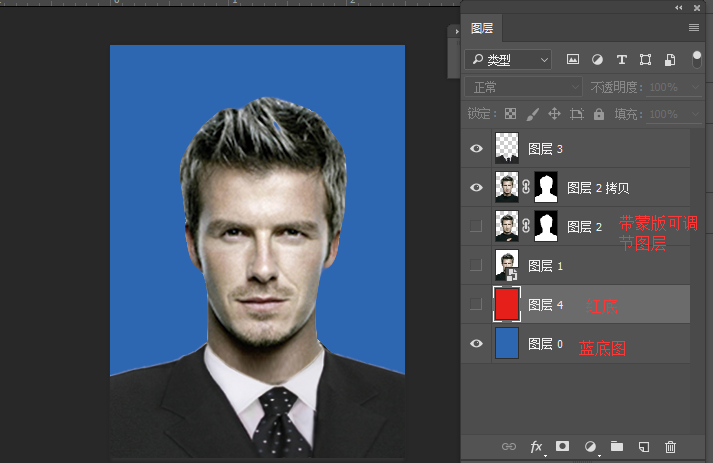Show the red 图层 4 layer
713x463 pixels.
point(476,304)
